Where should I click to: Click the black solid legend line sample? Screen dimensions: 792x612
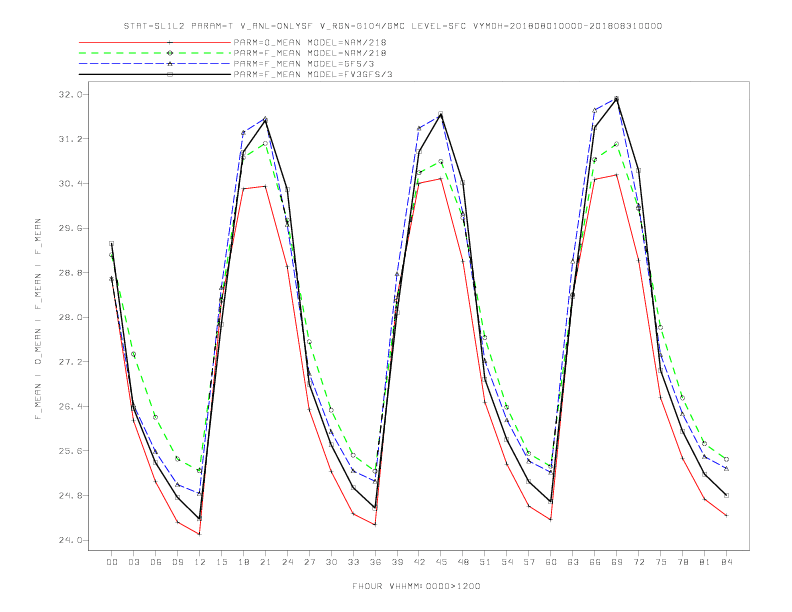coord(155,74)
